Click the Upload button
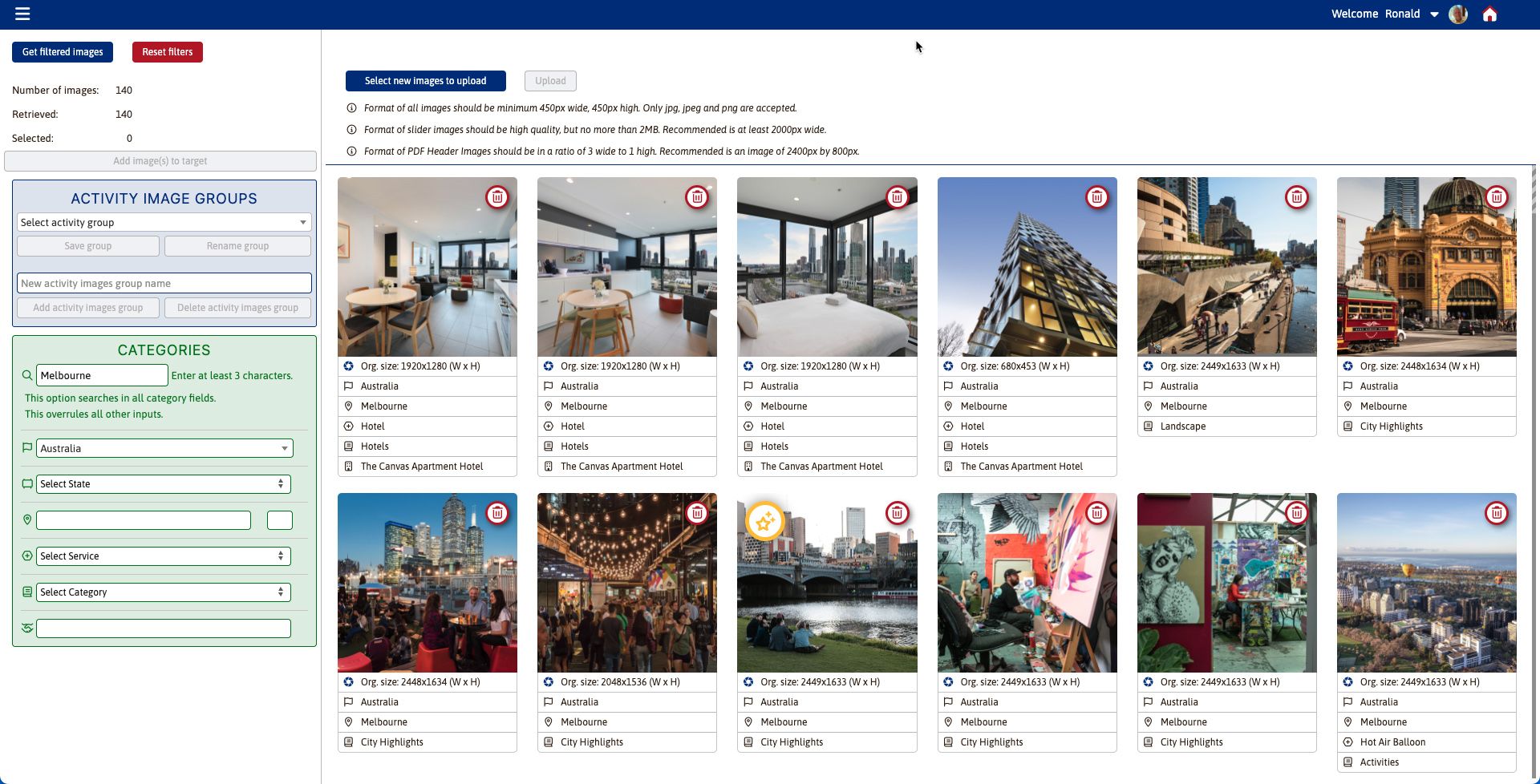 point(550,81)
